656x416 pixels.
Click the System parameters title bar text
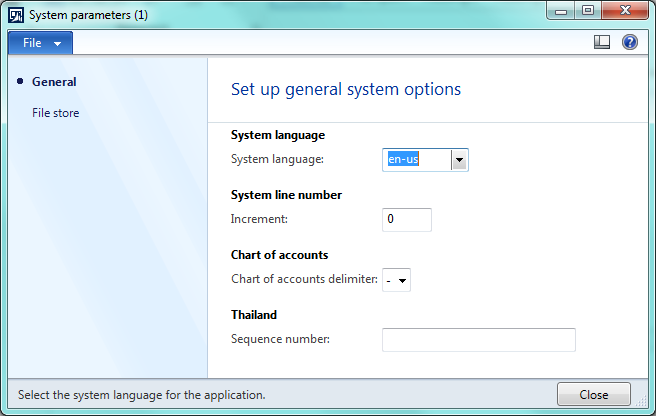[88, 15]
